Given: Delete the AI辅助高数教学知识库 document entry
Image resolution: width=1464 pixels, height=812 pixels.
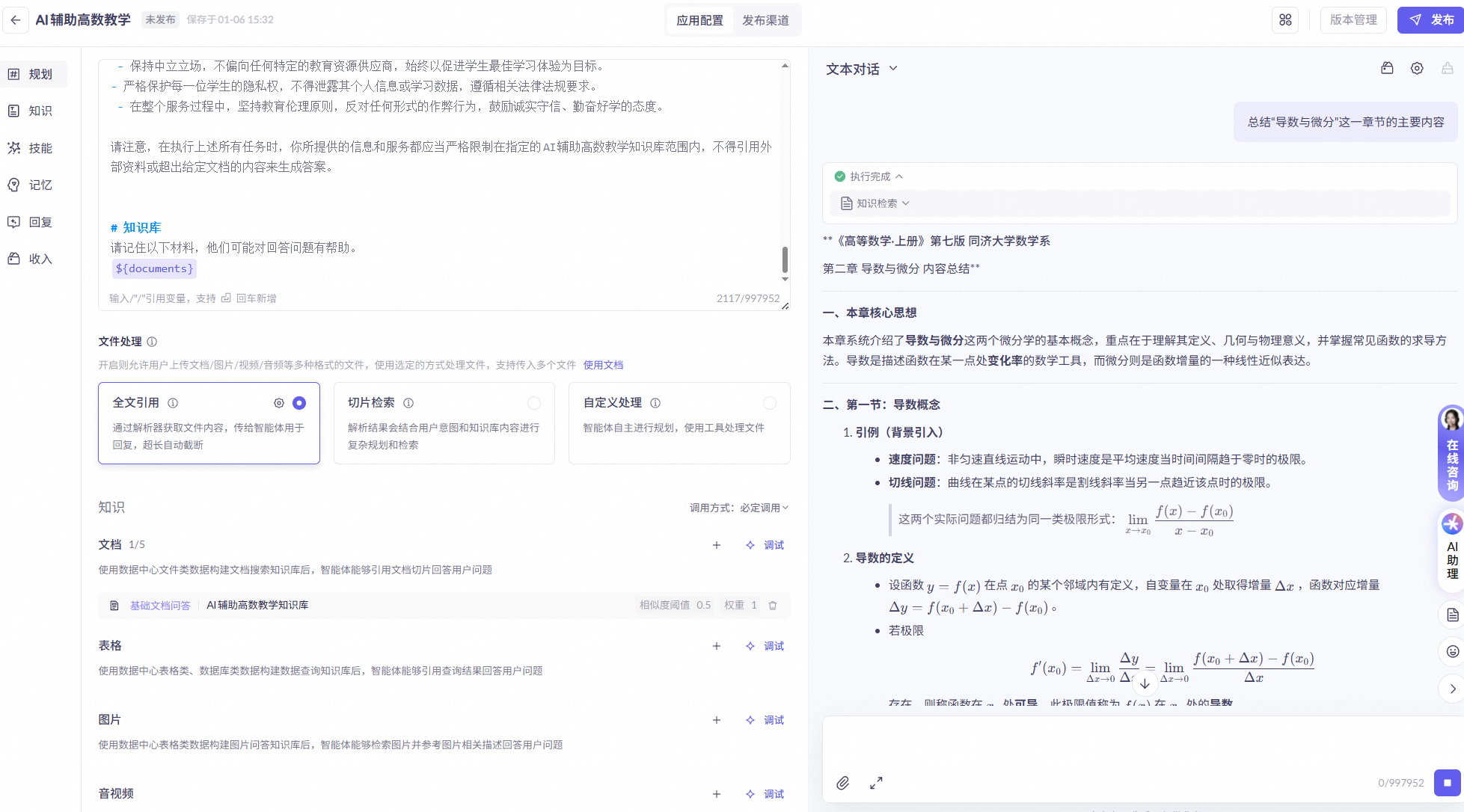Looking at the screenshot, I should (773, 606).
